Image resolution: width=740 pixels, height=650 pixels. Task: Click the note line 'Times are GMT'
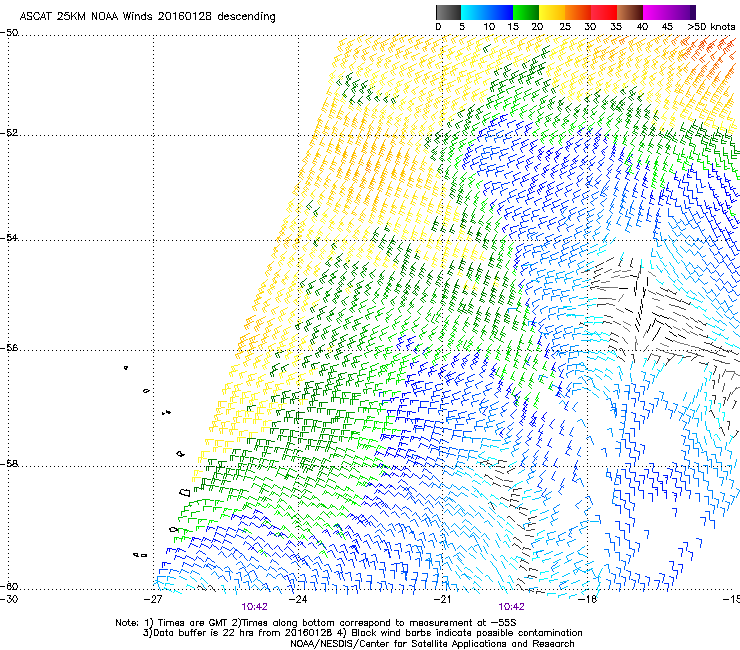coord(193,623)
